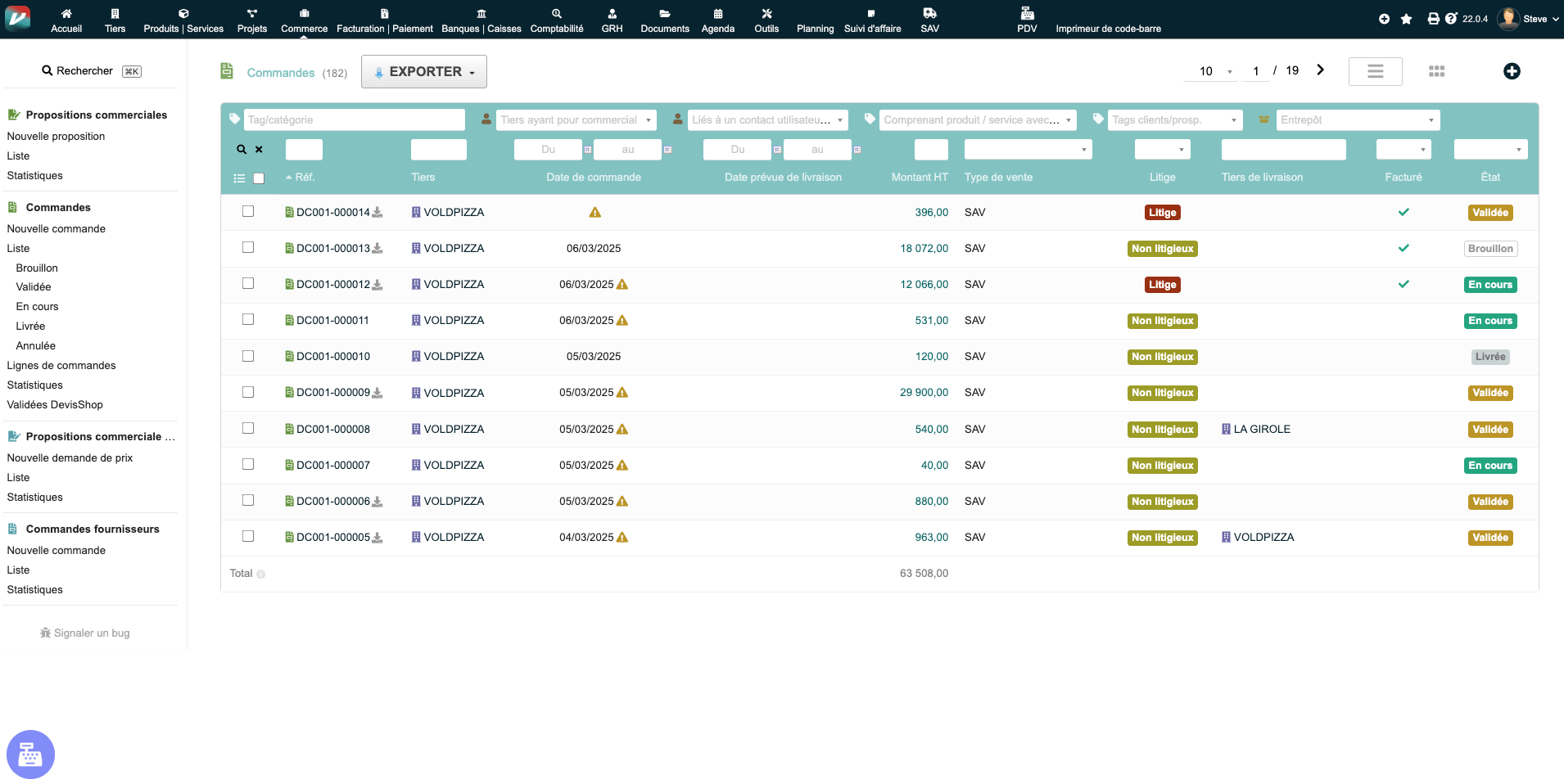Image resolution: width=1564 pixels, height=784 pixels.
Task: Tick the checkbox for order DC001-000010
Action: coord(248,356)
